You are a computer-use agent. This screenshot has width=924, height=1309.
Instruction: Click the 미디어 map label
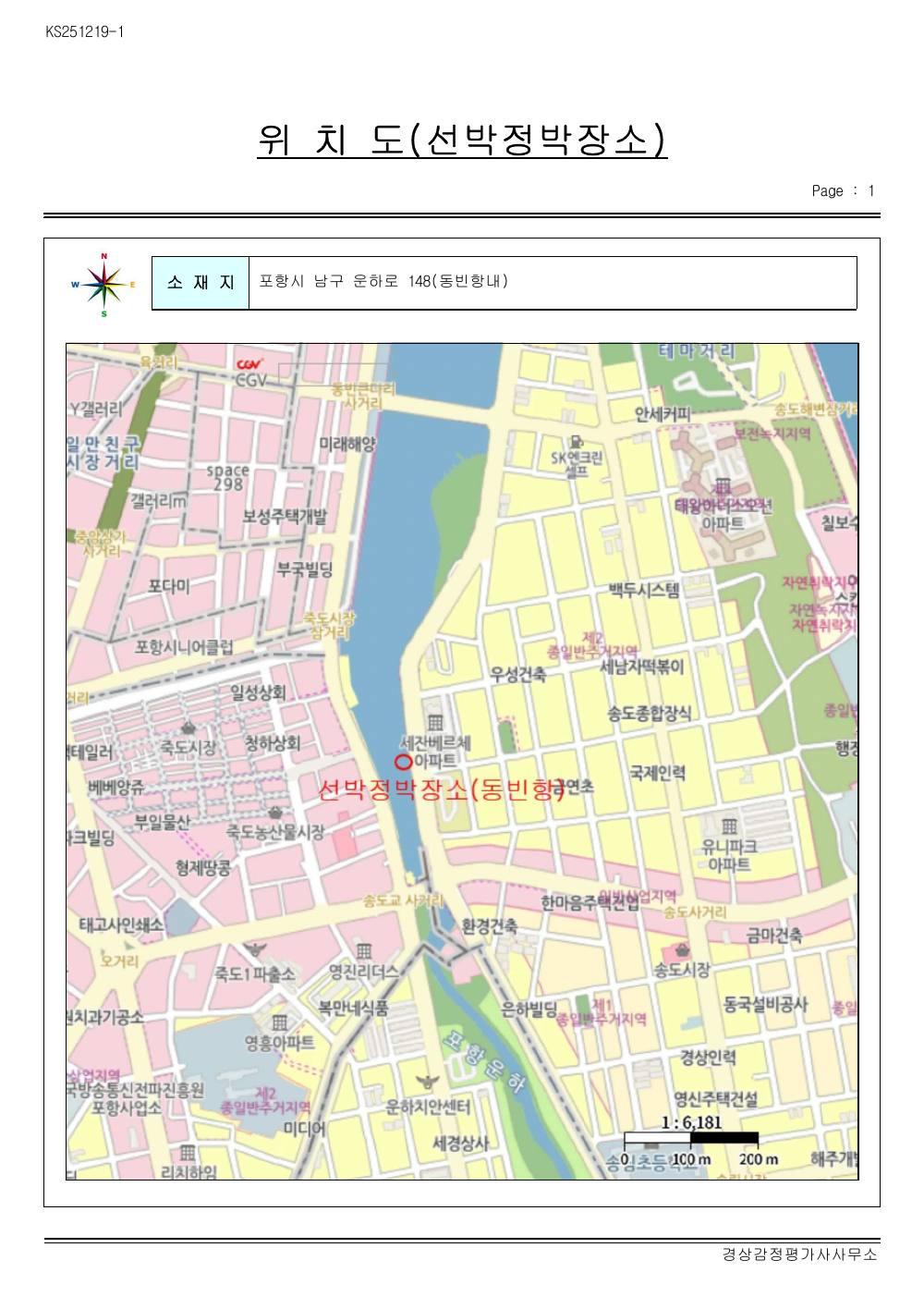(304, 1128)
